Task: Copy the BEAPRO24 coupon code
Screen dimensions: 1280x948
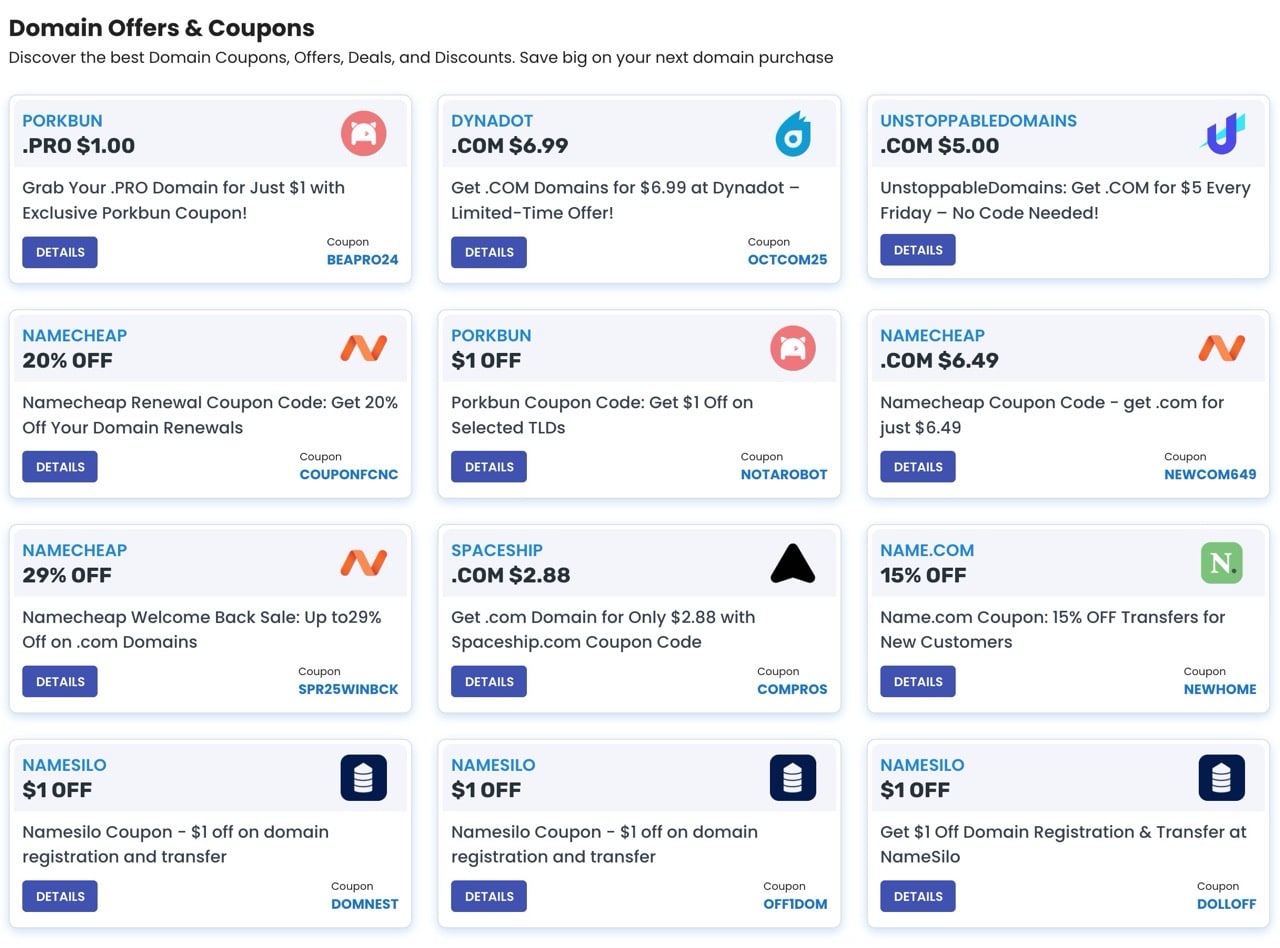Action: (x=362, y=260)
